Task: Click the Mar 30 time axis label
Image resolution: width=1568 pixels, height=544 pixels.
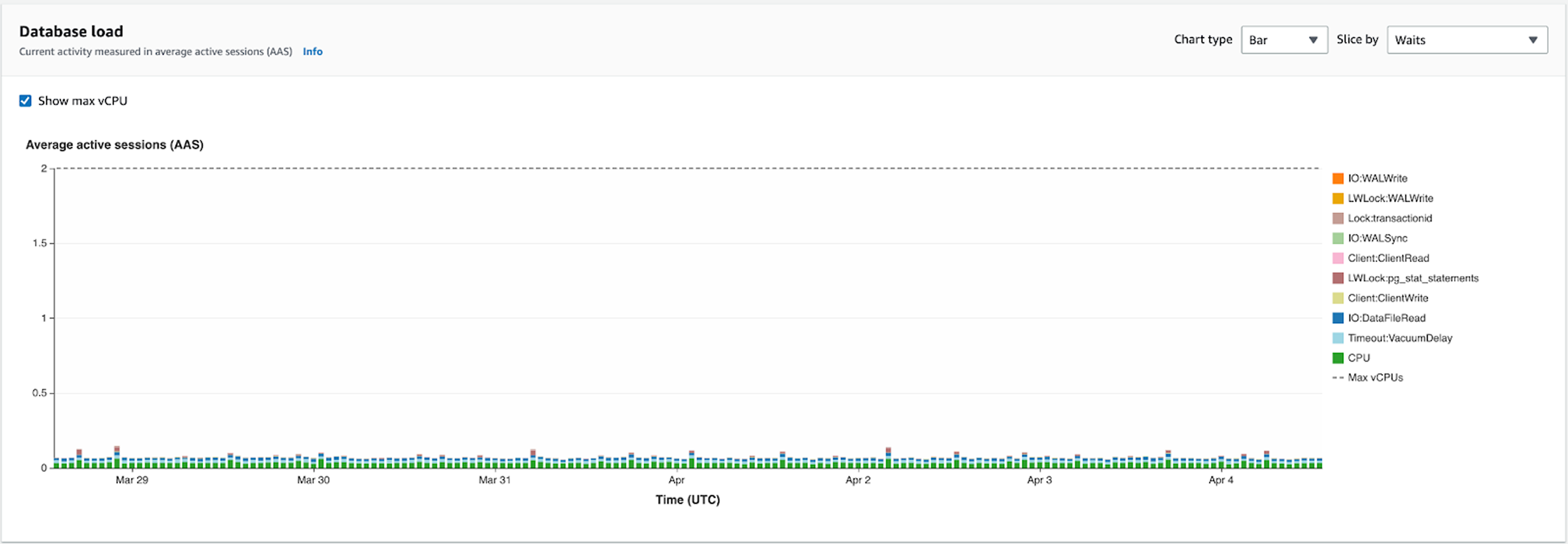Action: point(313,480)
